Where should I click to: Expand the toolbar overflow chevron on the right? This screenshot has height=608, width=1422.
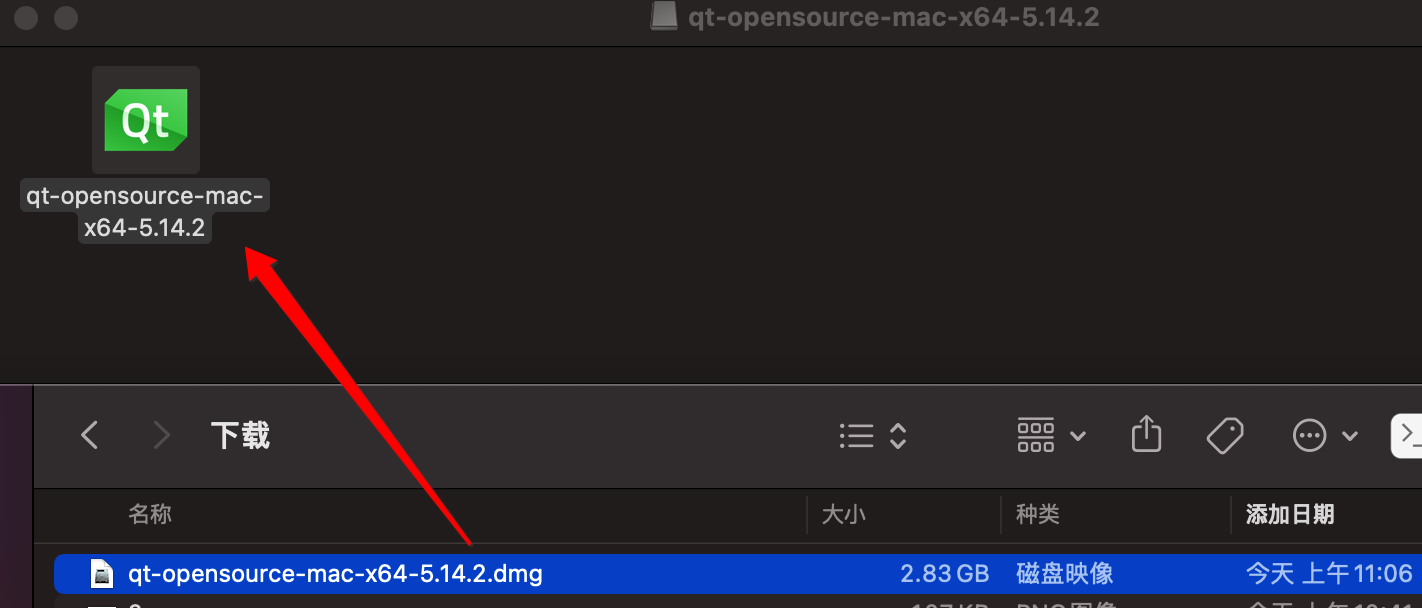pos(1407,434)
